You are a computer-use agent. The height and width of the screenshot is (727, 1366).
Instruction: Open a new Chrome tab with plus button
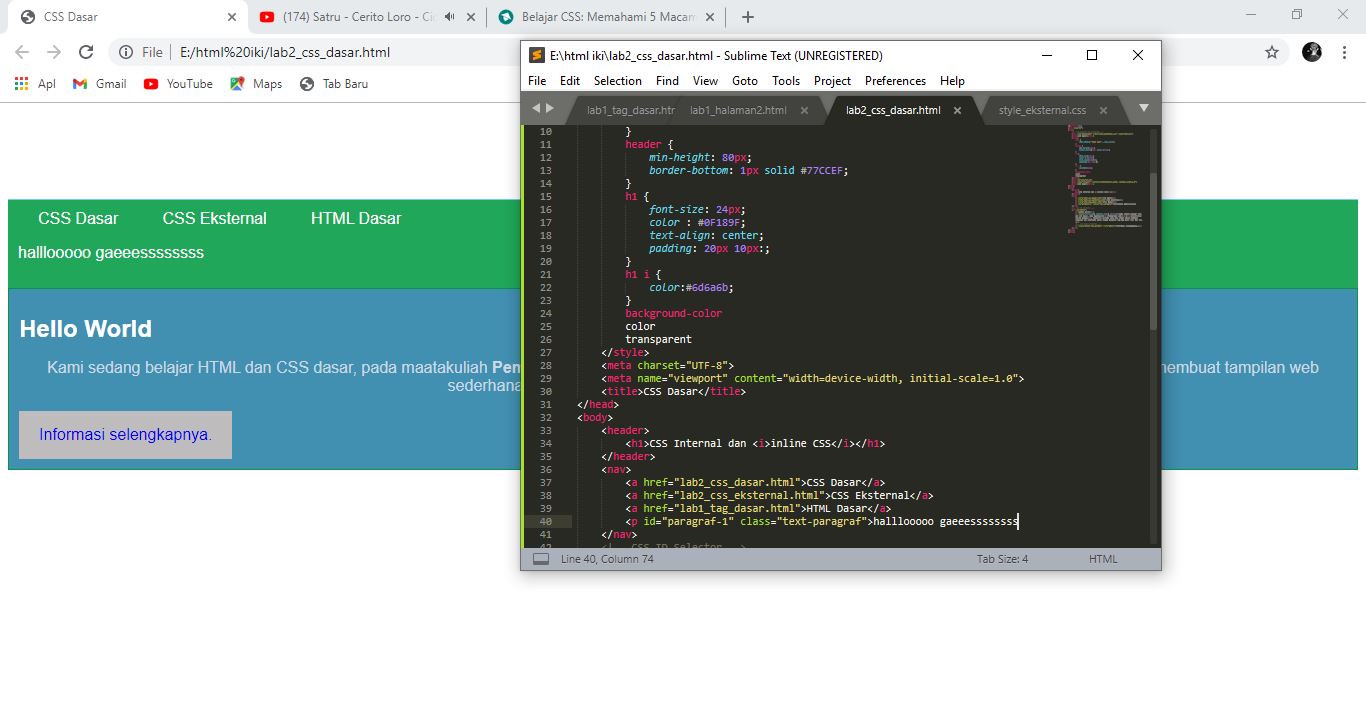747,17
